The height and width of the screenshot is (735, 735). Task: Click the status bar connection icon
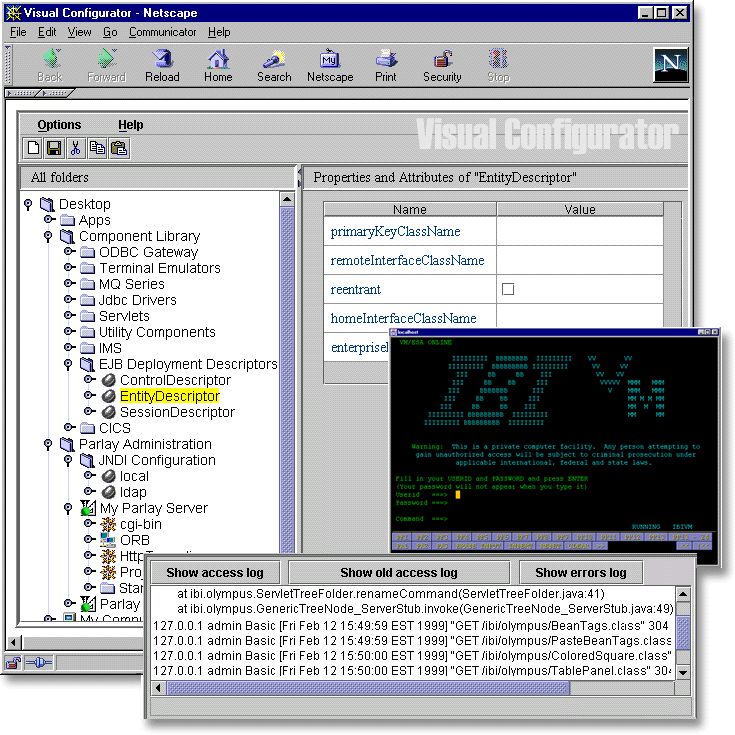click(x=39, y=663)
